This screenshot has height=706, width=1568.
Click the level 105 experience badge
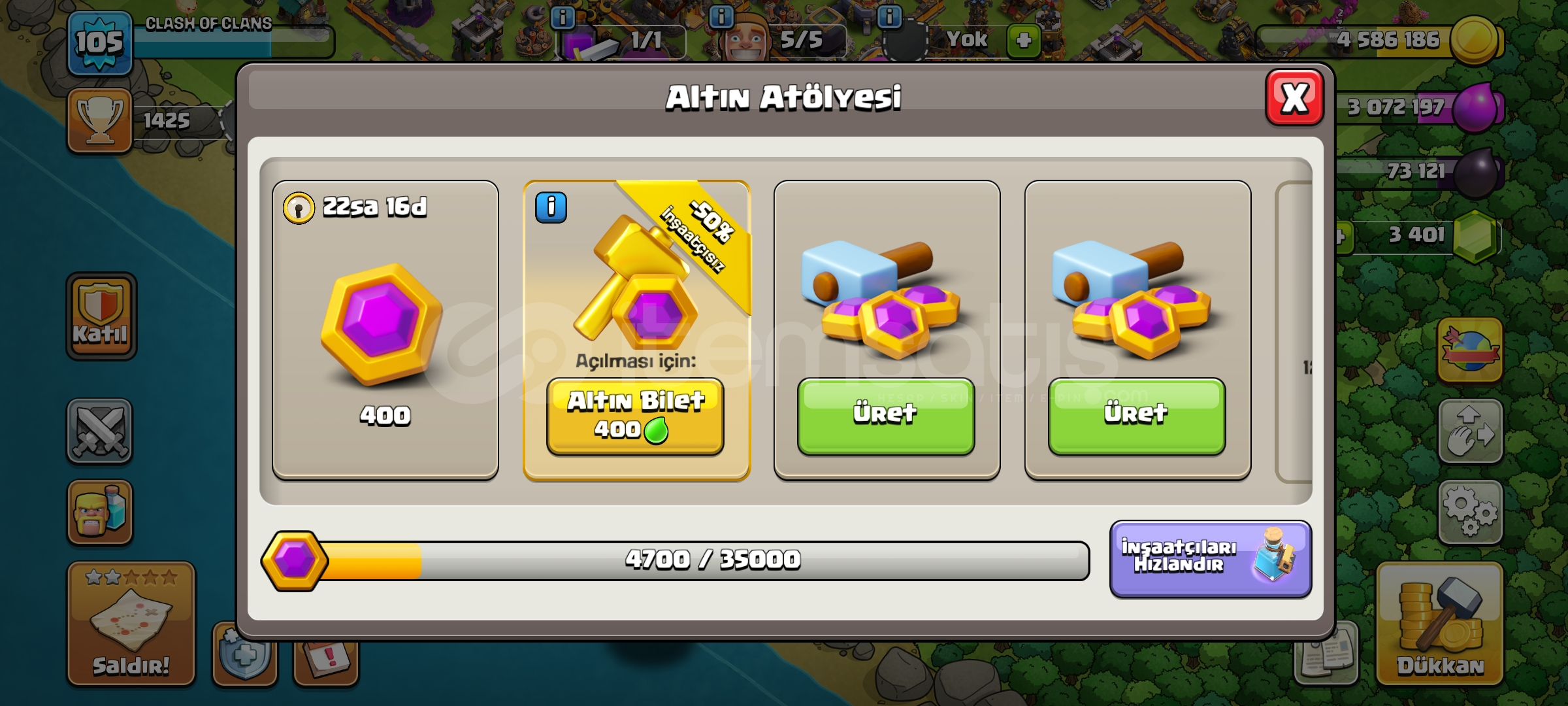(99, 43)
